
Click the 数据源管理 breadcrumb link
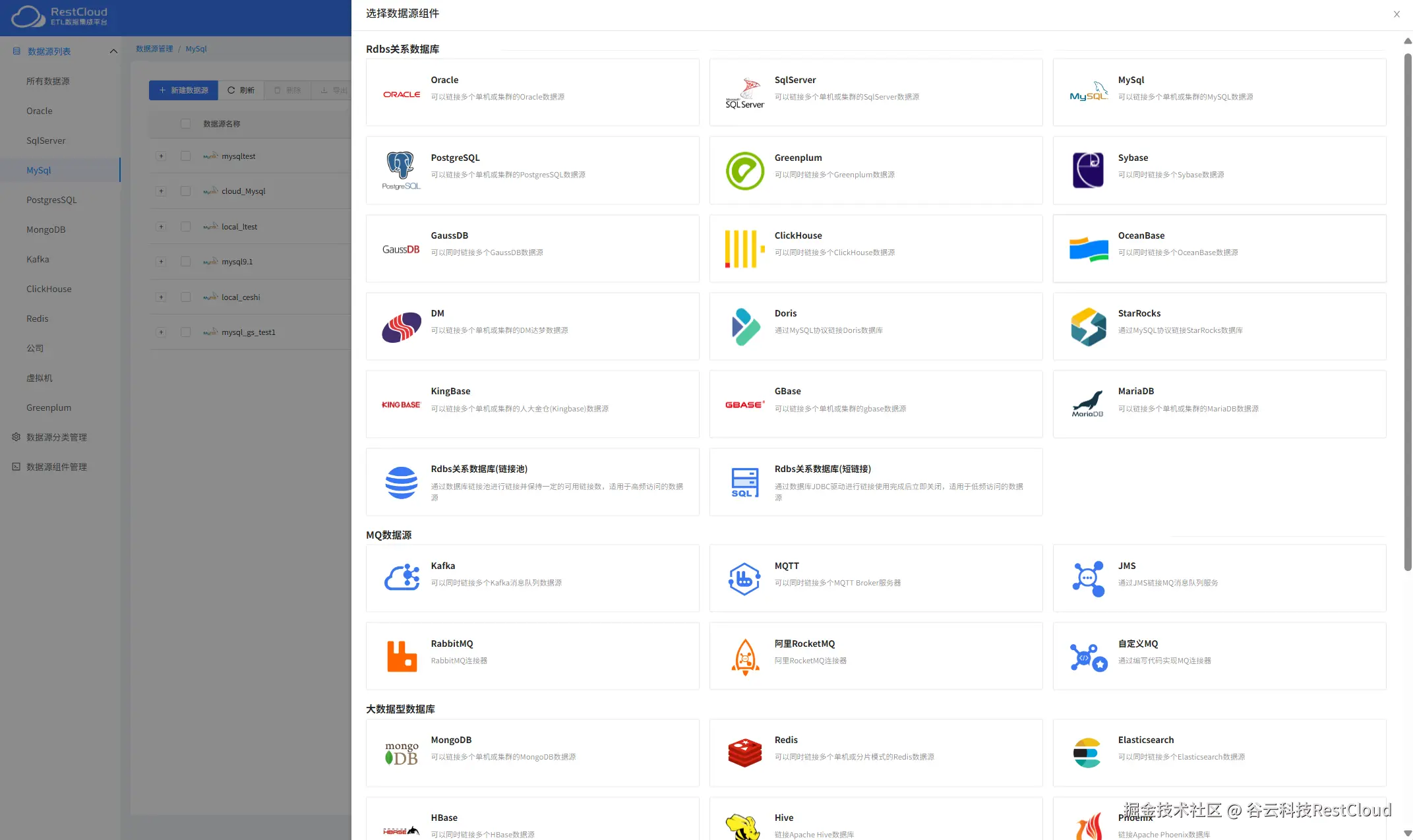tap(154, 49)
